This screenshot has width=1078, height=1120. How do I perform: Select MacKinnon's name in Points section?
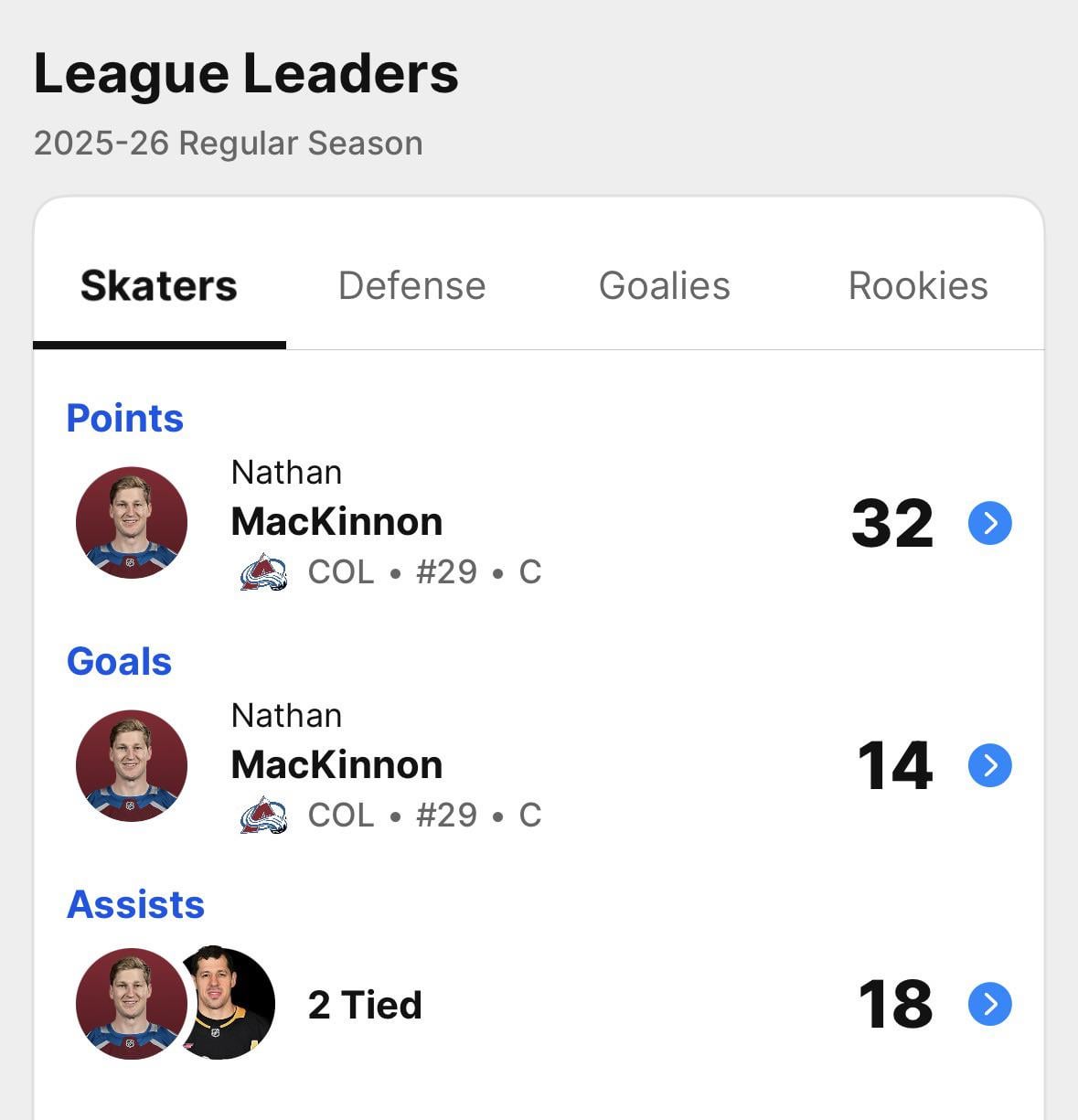click(336, 522)
